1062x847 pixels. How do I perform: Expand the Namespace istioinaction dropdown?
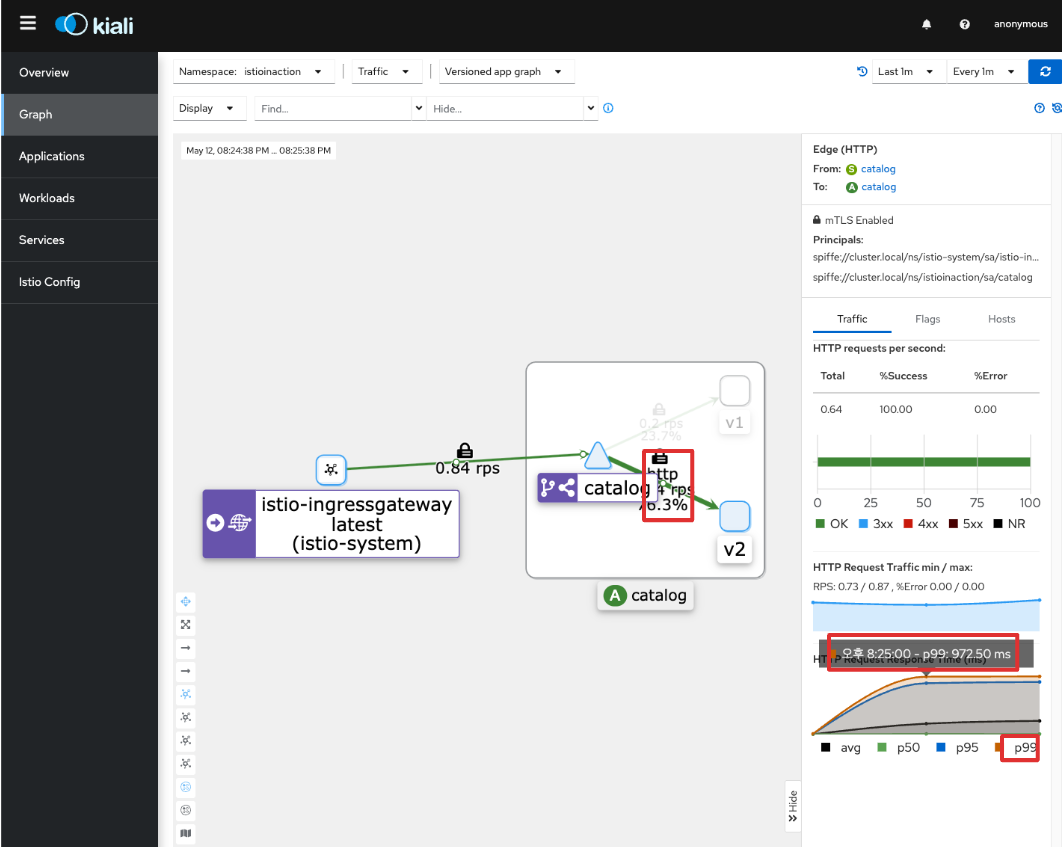(x=254, y=72)
